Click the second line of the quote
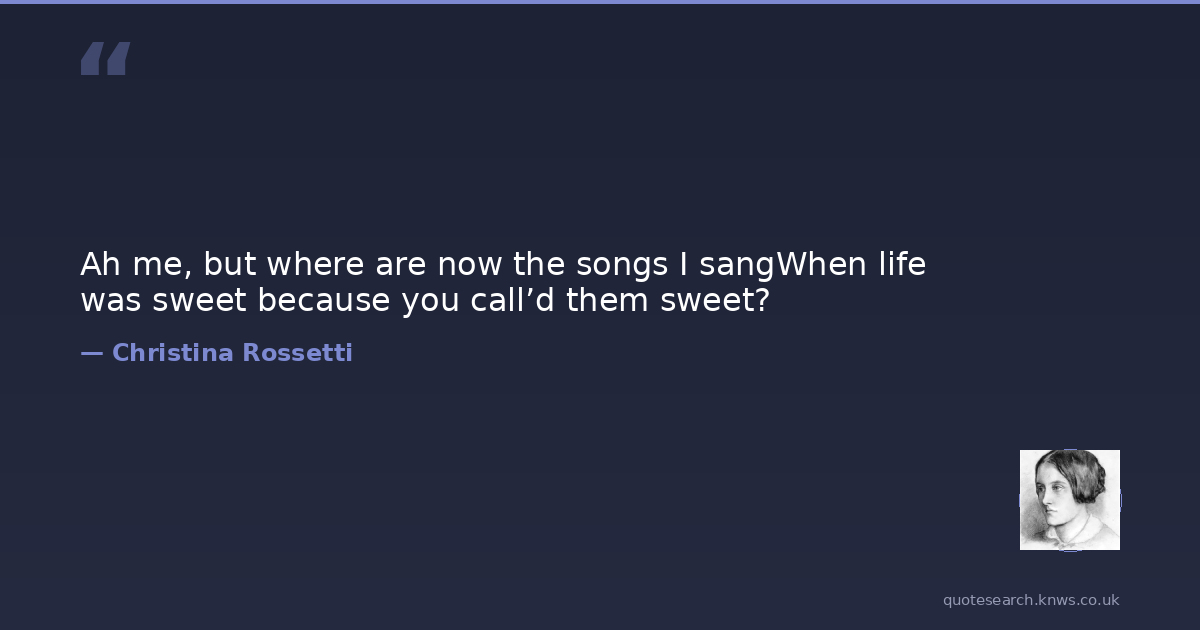Screen dimensions: 1200x630 click(425, 300)
